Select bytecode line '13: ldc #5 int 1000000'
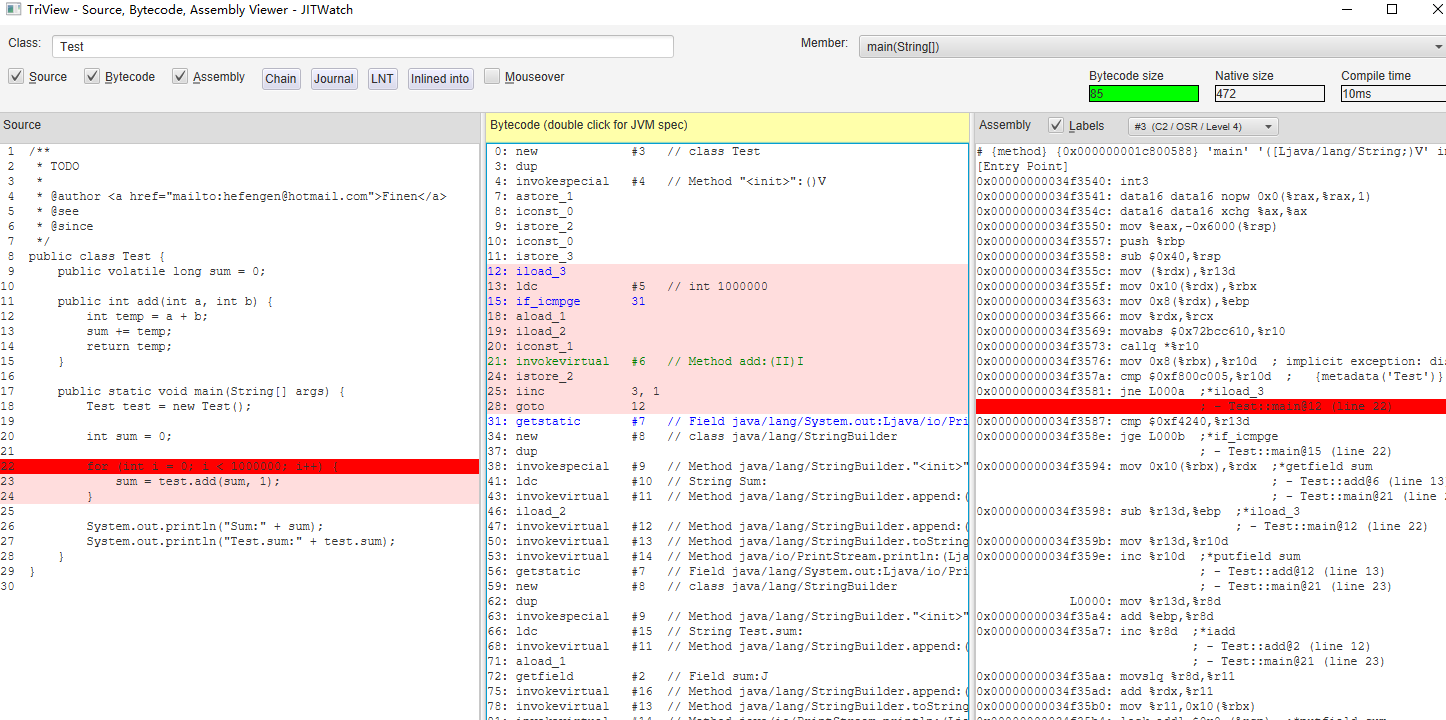Screen dimensions: 1446x720 [727, 286]
